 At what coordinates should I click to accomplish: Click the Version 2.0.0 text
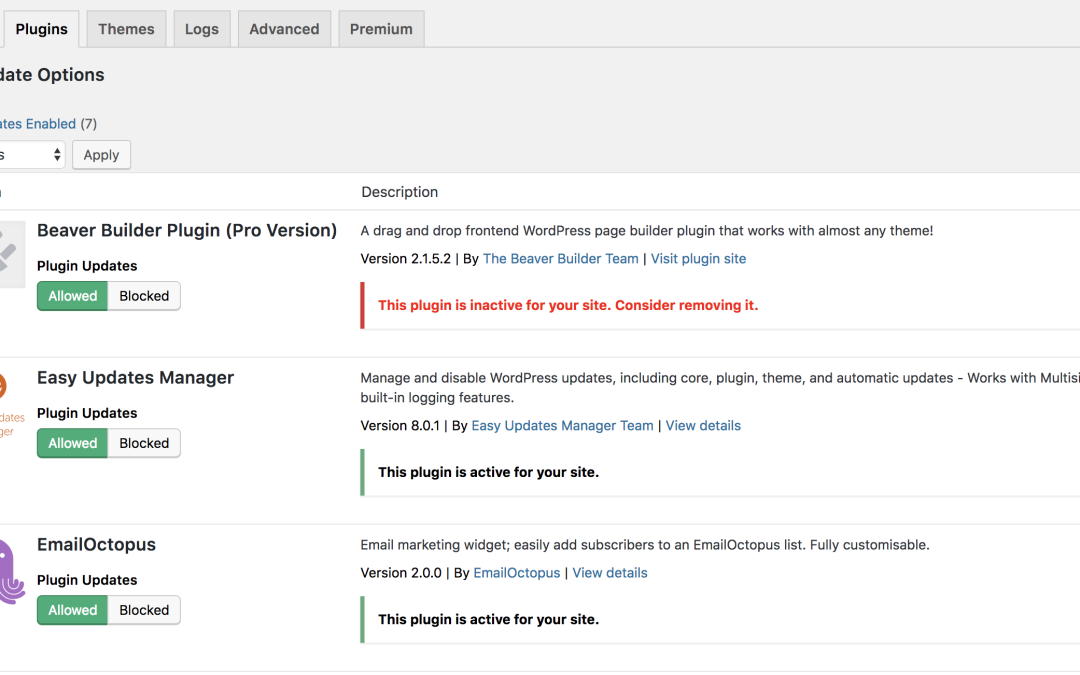[401, 573]
